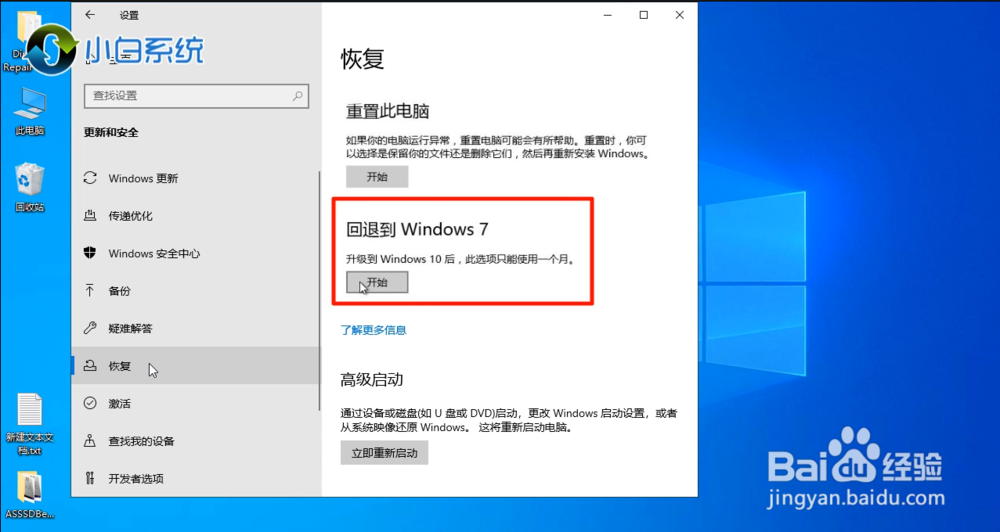Close the Settings window

pos(679,15)
